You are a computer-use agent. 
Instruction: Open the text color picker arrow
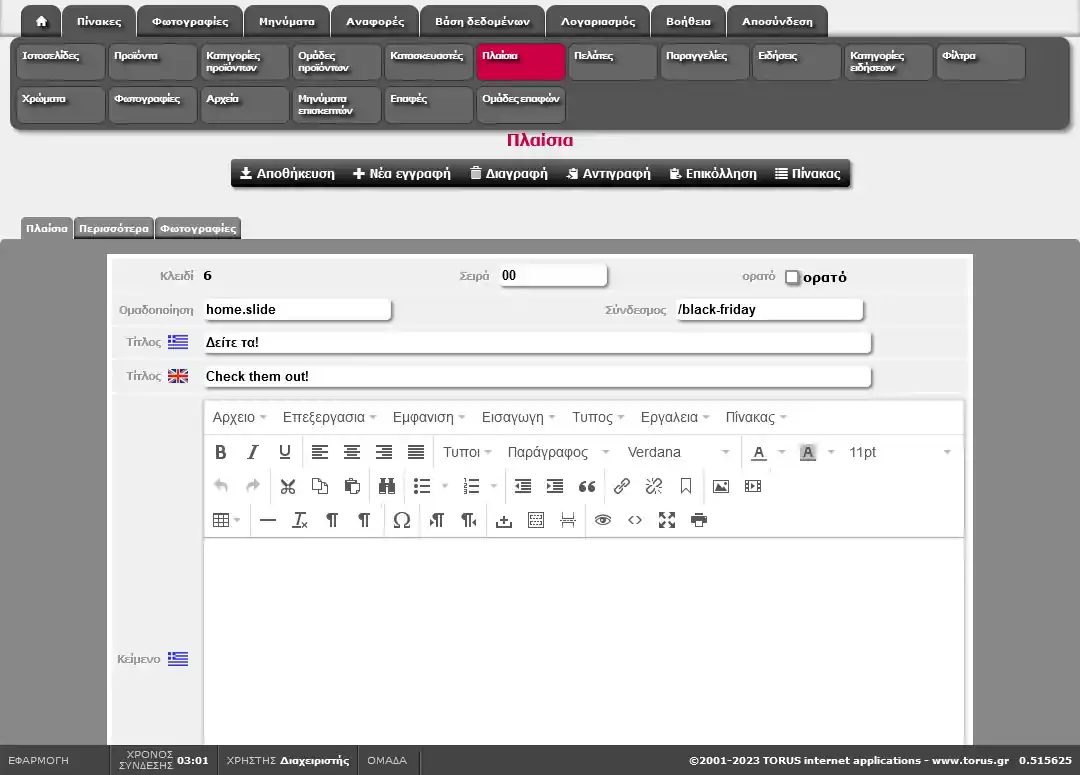pyautogui.click(x=781, y=453)
